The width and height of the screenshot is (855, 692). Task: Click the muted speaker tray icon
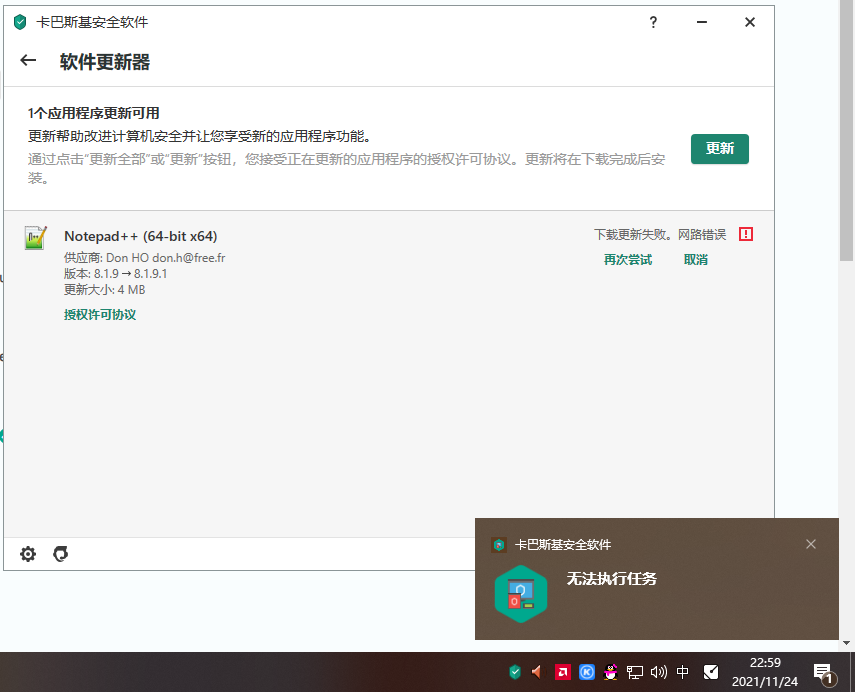538,672
